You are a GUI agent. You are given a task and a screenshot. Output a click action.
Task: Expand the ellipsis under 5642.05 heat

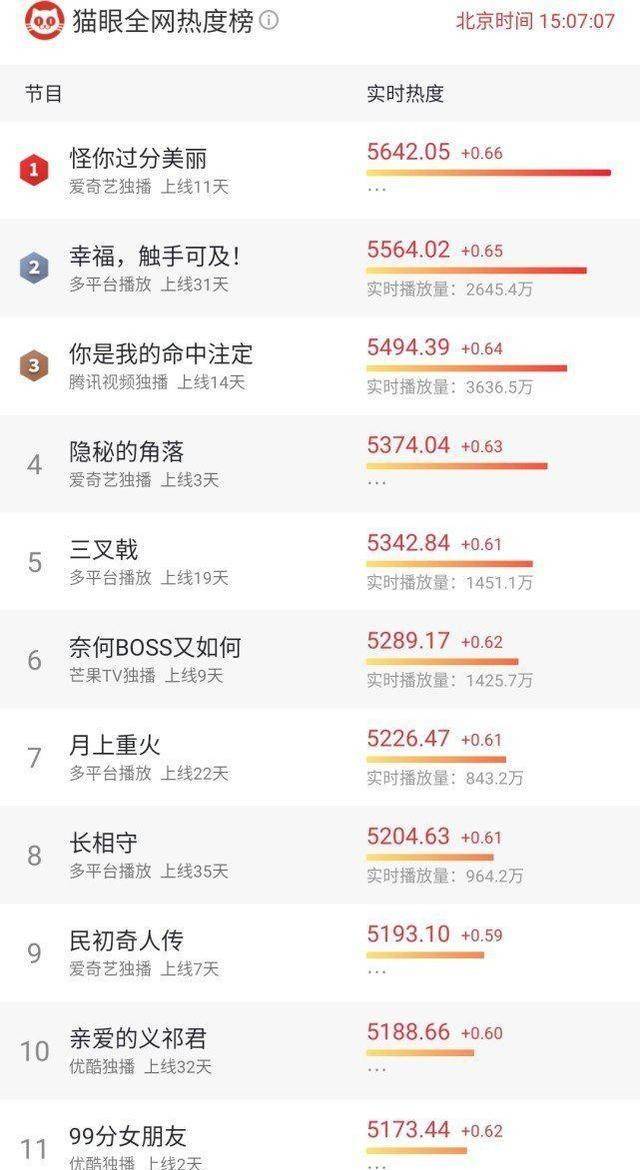(376, 189)
